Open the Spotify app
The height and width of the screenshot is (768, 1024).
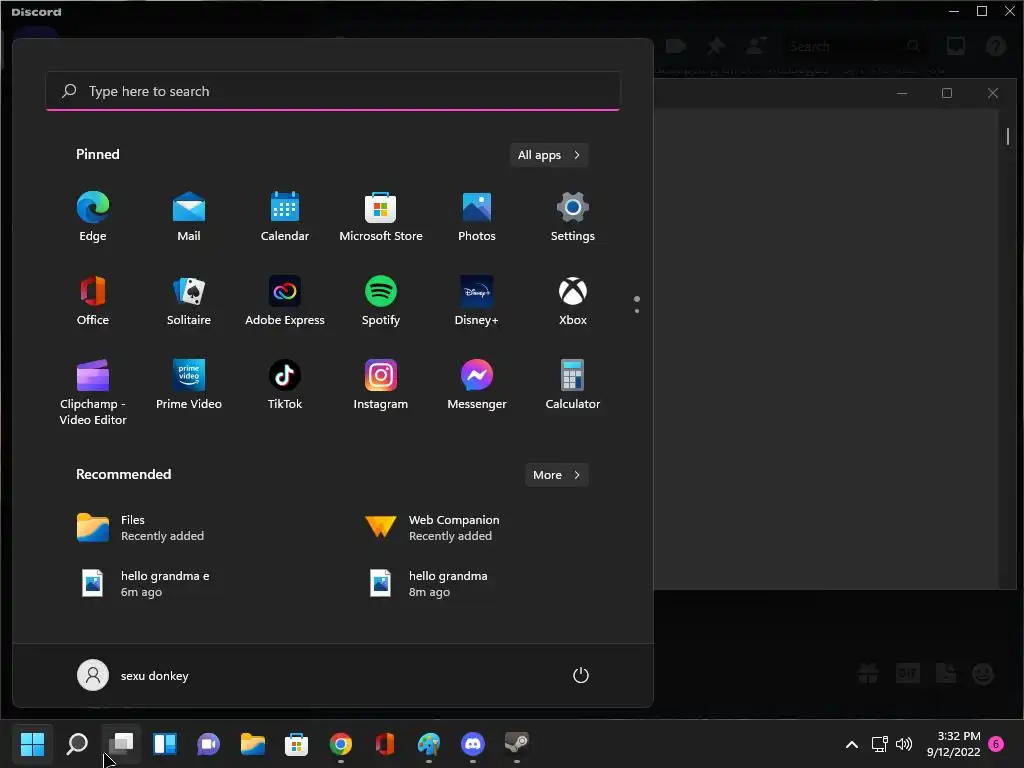[x=381, y=301]
